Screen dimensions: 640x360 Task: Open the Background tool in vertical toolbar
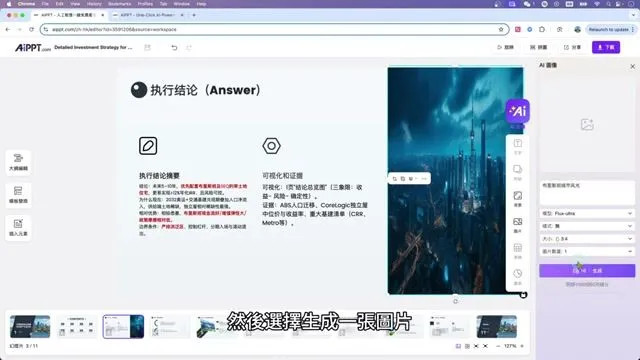(x=518, y=198)
